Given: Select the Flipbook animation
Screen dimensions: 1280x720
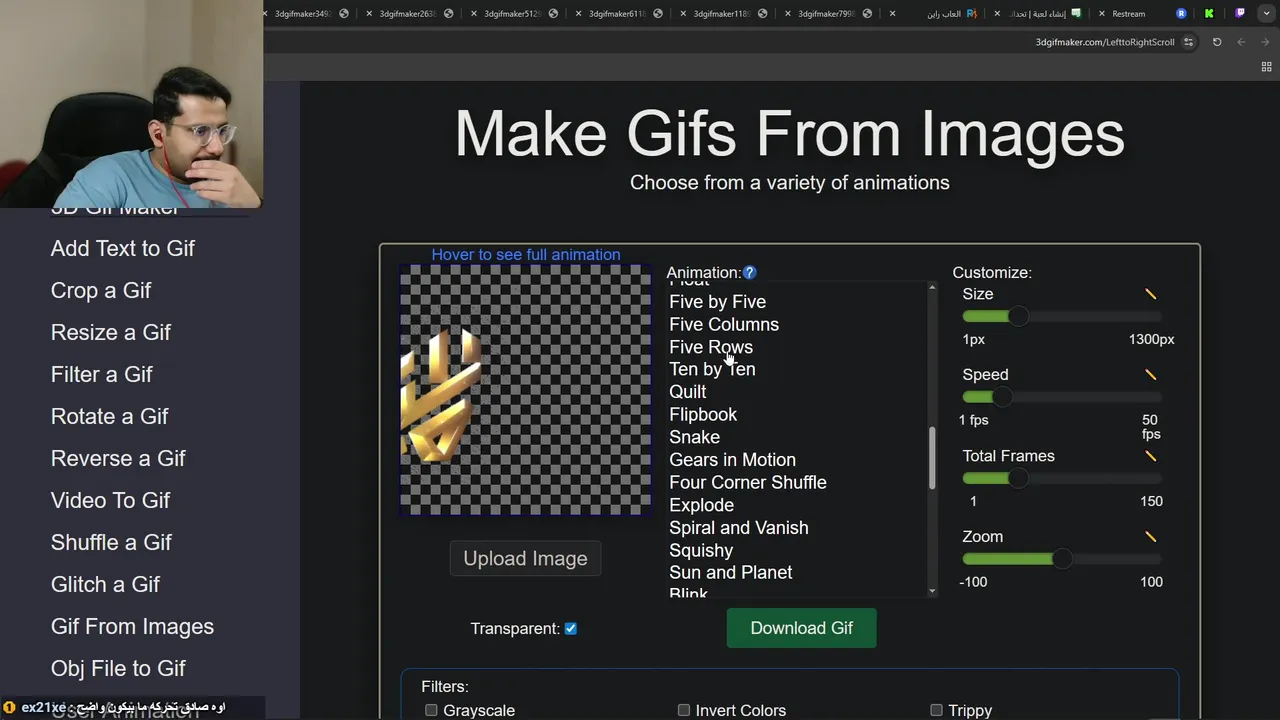Looking at the screenshot, I should (703, 414).
